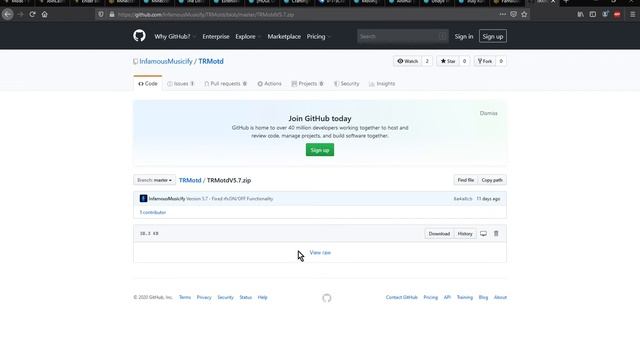Image resolution: width=640 pixels, height=360 pixels.
Task: Delete this file trash icon
Action: coord(496,233)
